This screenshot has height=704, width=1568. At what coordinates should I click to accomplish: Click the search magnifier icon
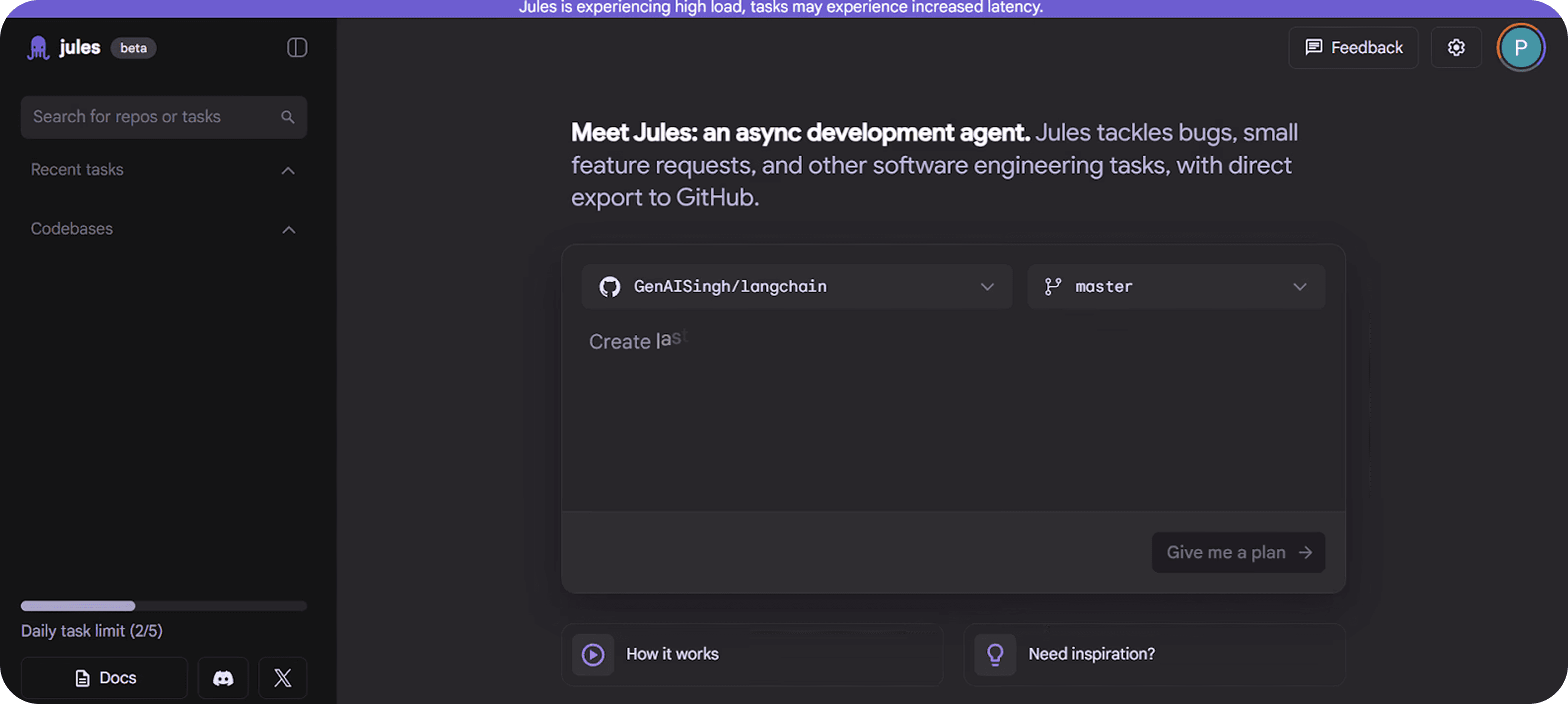coord(288,117)
